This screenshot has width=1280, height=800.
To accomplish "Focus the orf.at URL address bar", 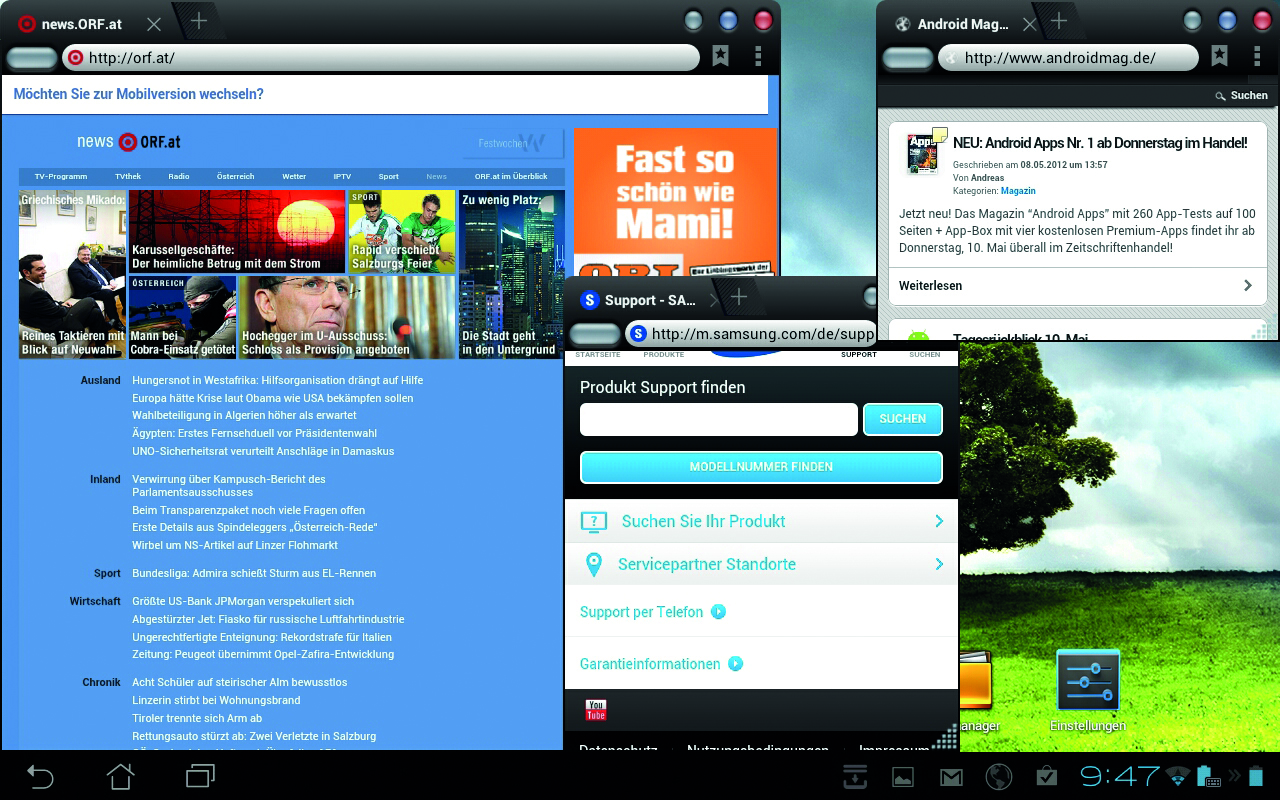I will click(381, 57).
